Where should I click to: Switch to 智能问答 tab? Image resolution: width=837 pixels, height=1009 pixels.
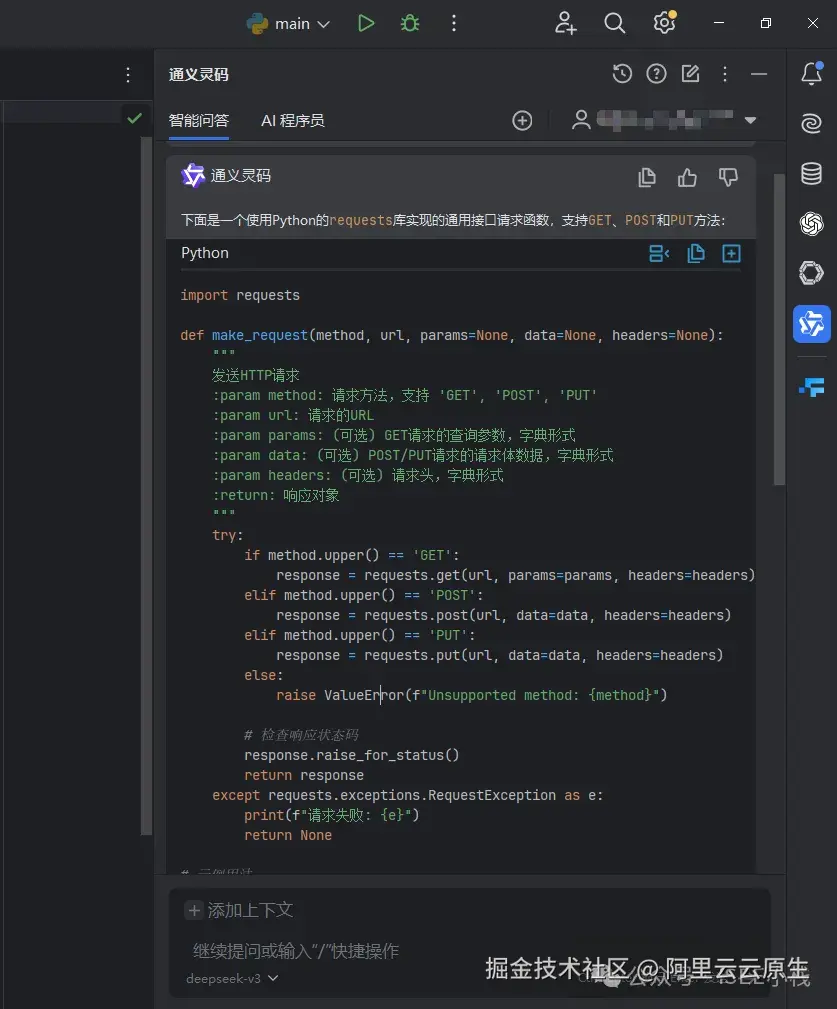click(199, 120)
